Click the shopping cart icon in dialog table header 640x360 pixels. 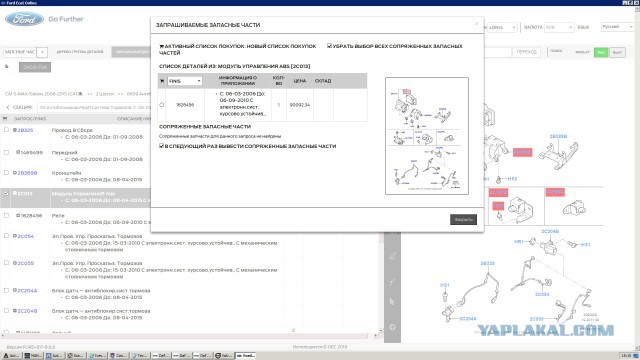[x=162, y=81]
